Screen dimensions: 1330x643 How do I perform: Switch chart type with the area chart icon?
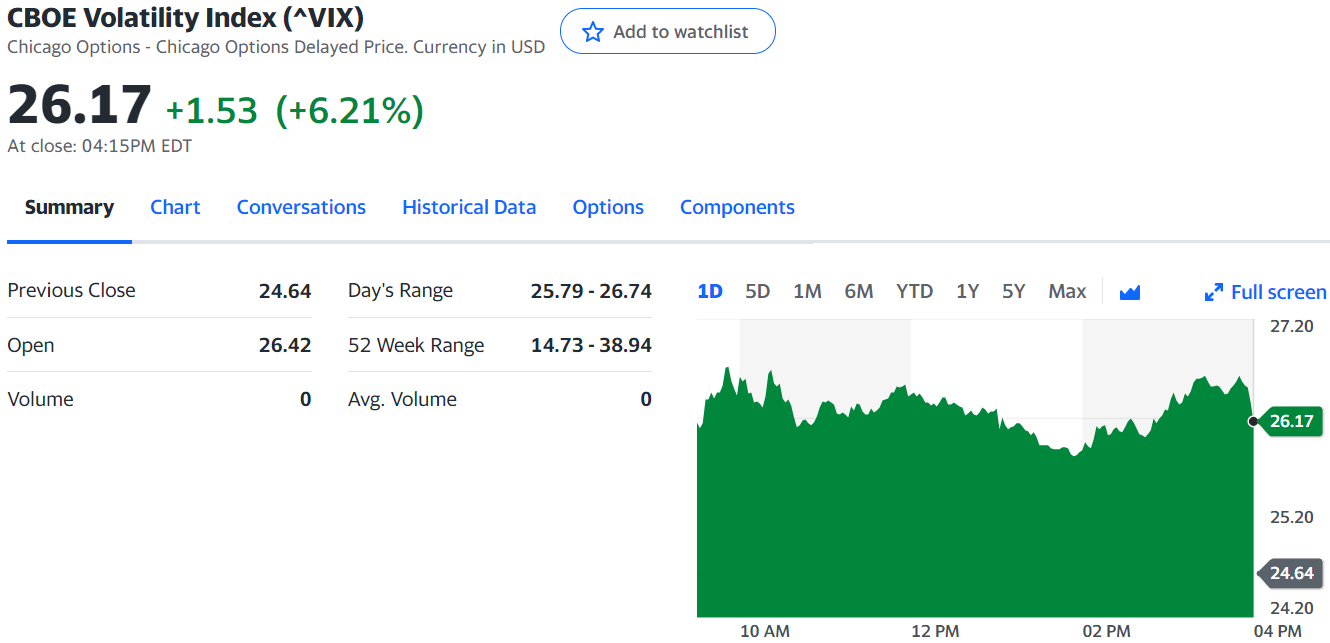[x=1130, y=292]
